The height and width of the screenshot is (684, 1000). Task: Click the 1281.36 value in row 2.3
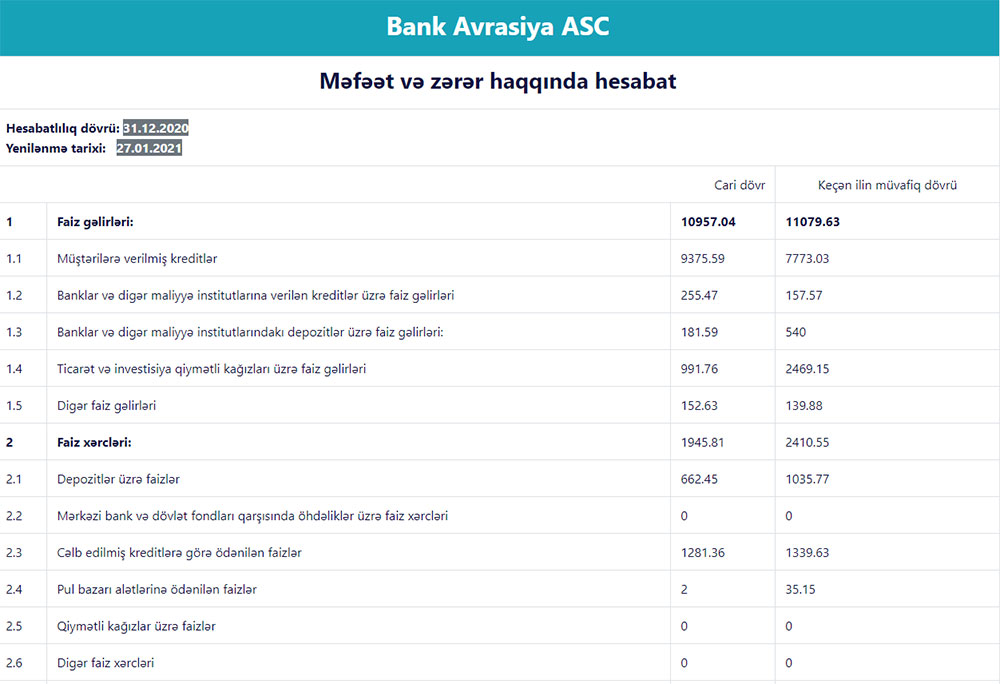pyautogui.click(x=704, y=553)
